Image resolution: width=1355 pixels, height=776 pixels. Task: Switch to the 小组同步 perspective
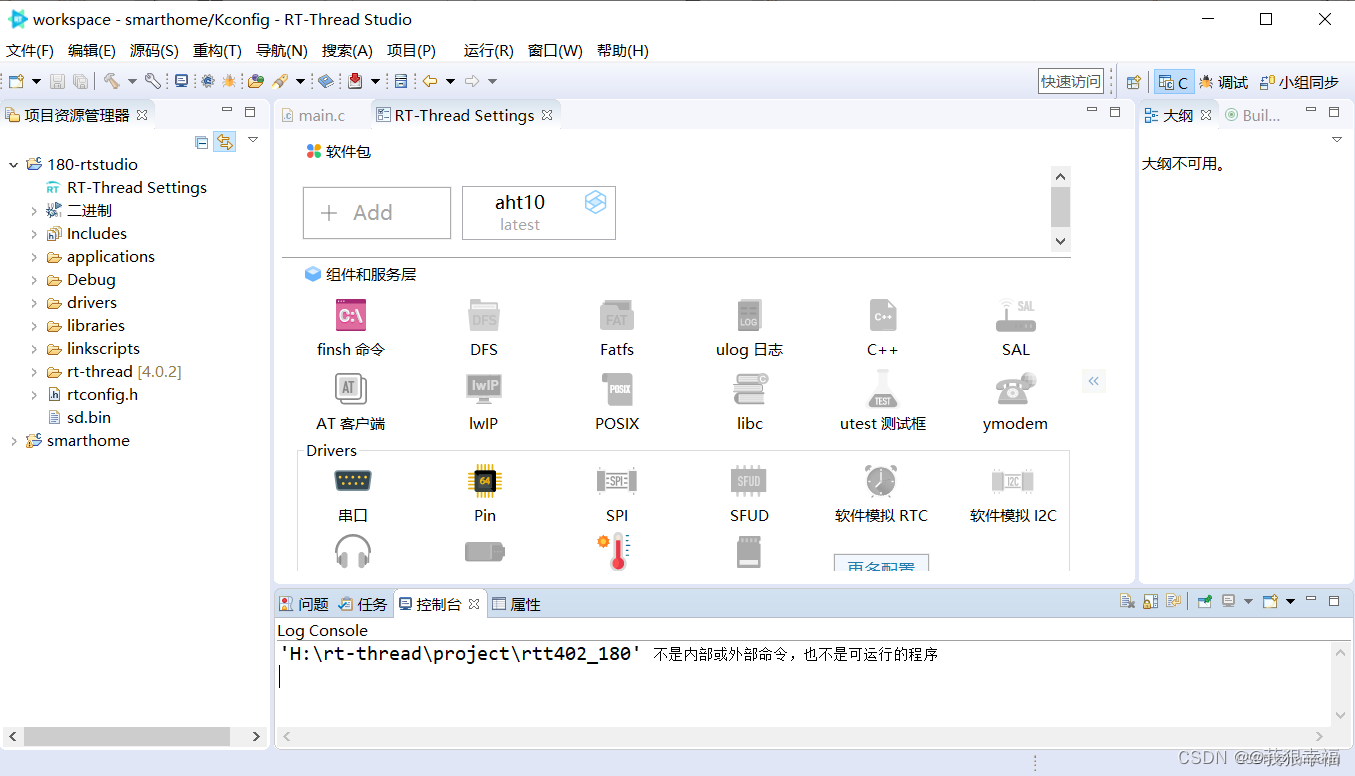point(1298,82)
